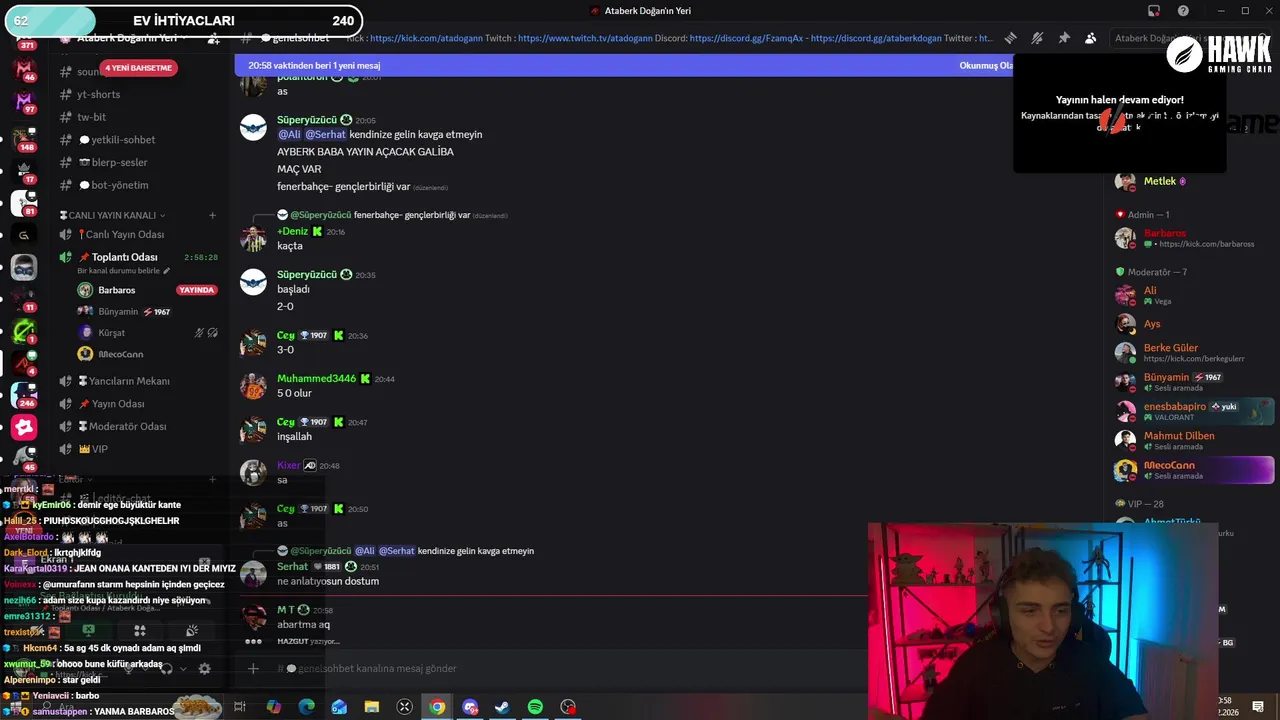Add channel via CANLI YAYIN KANALI plus icon

point(212,215)
